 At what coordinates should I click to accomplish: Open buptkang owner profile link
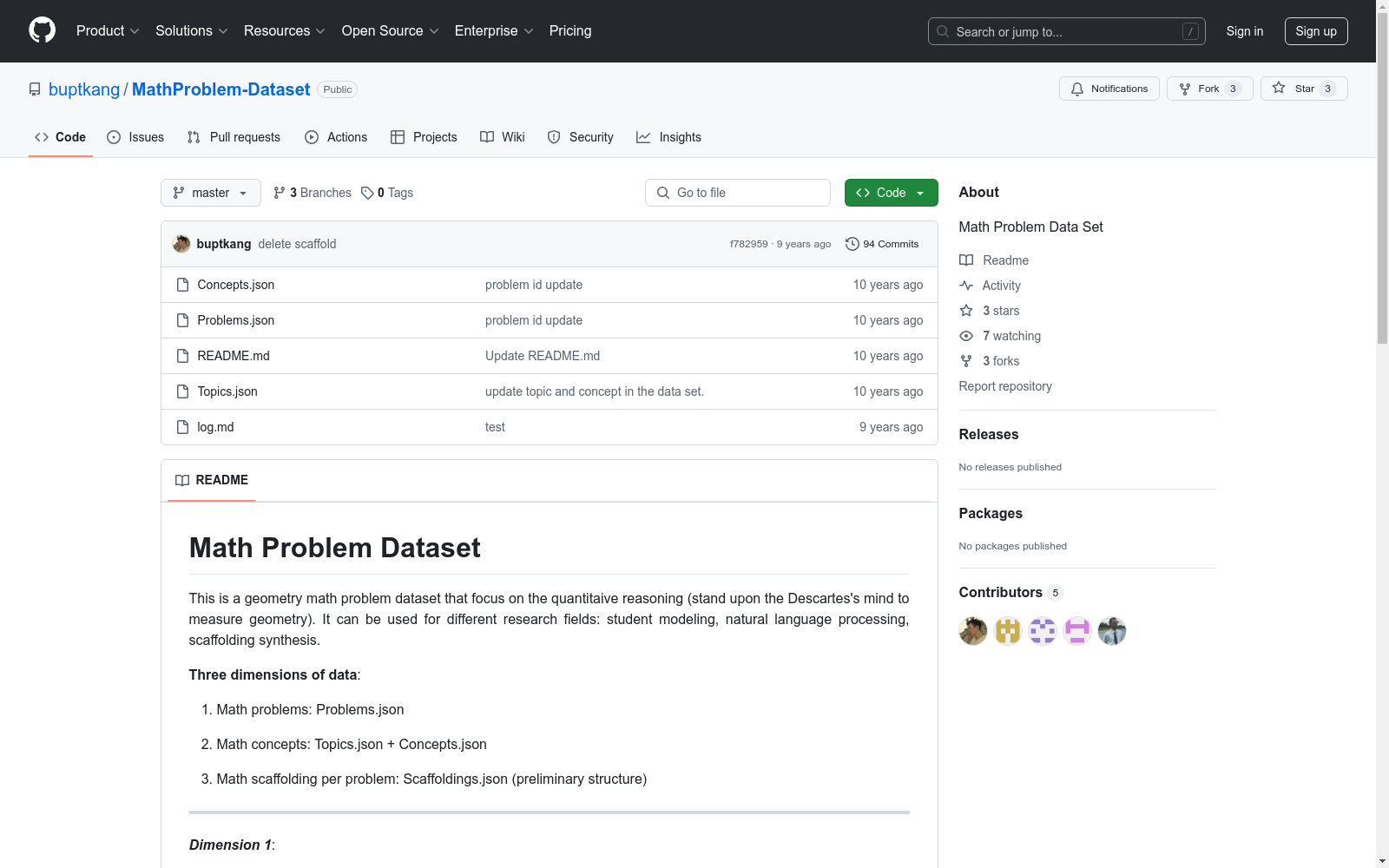84,89
